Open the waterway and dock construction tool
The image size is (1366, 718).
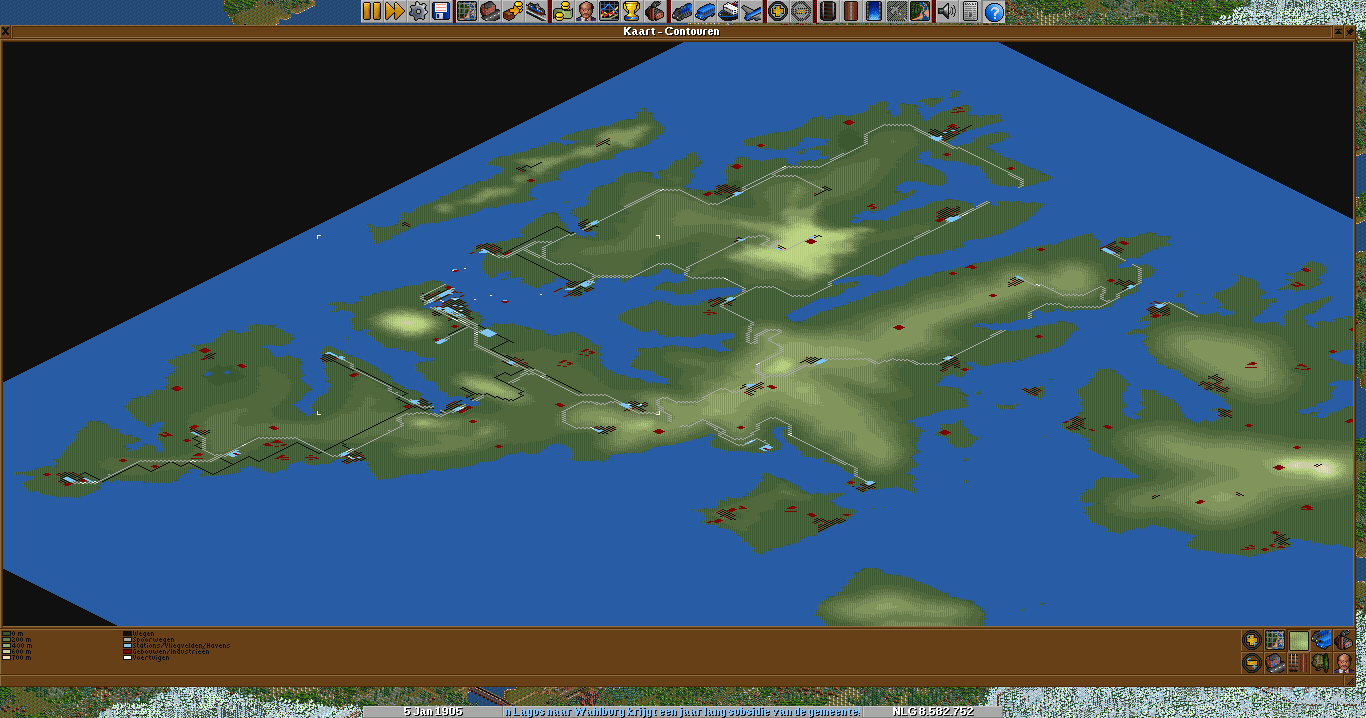point(874,11)
